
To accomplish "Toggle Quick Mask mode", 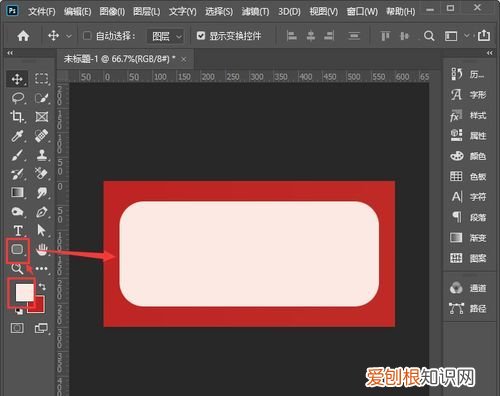I will tap(17, 328).
